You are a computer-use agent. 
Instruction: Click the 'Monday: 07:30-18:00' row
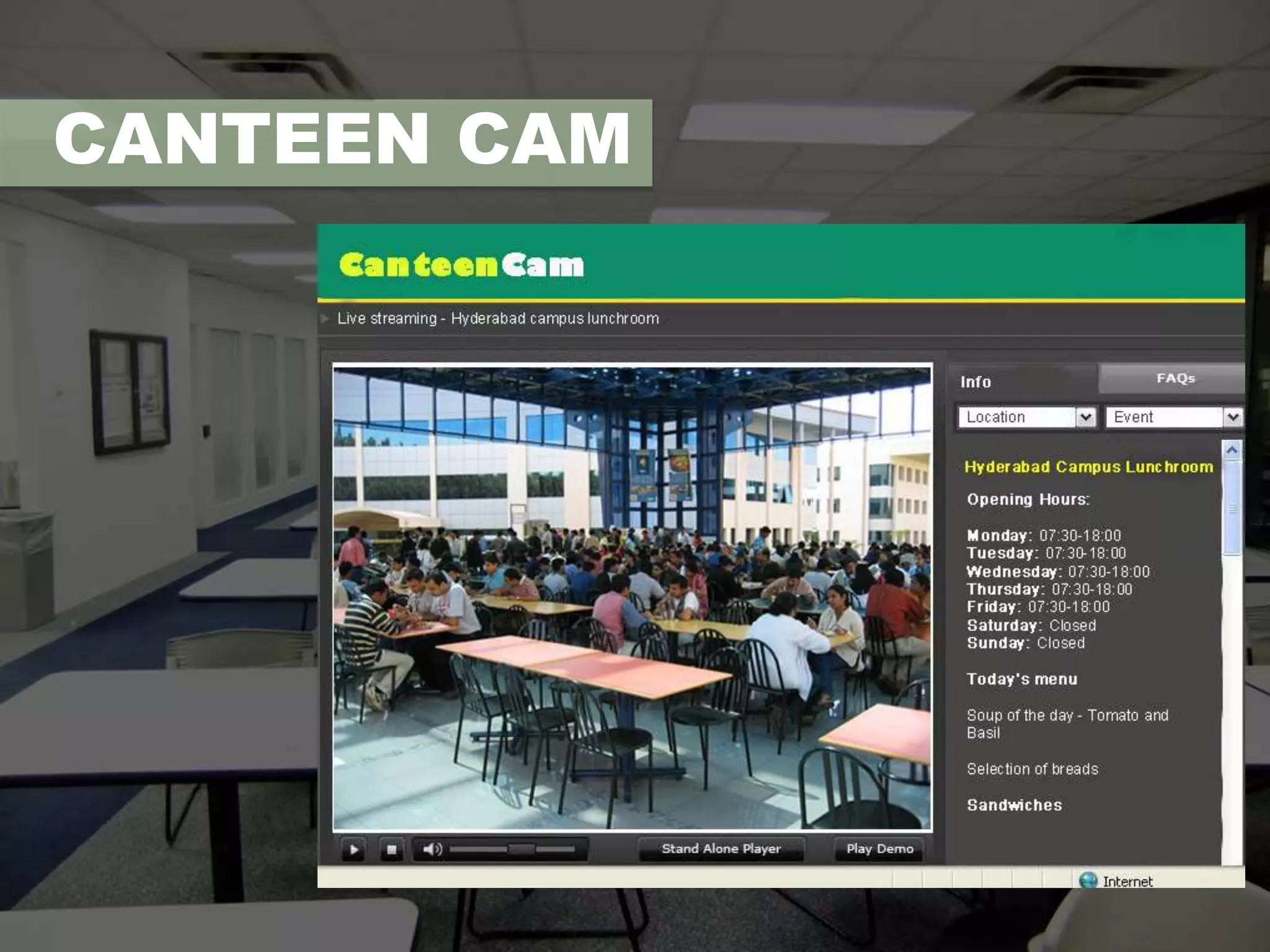[1044, 535]
